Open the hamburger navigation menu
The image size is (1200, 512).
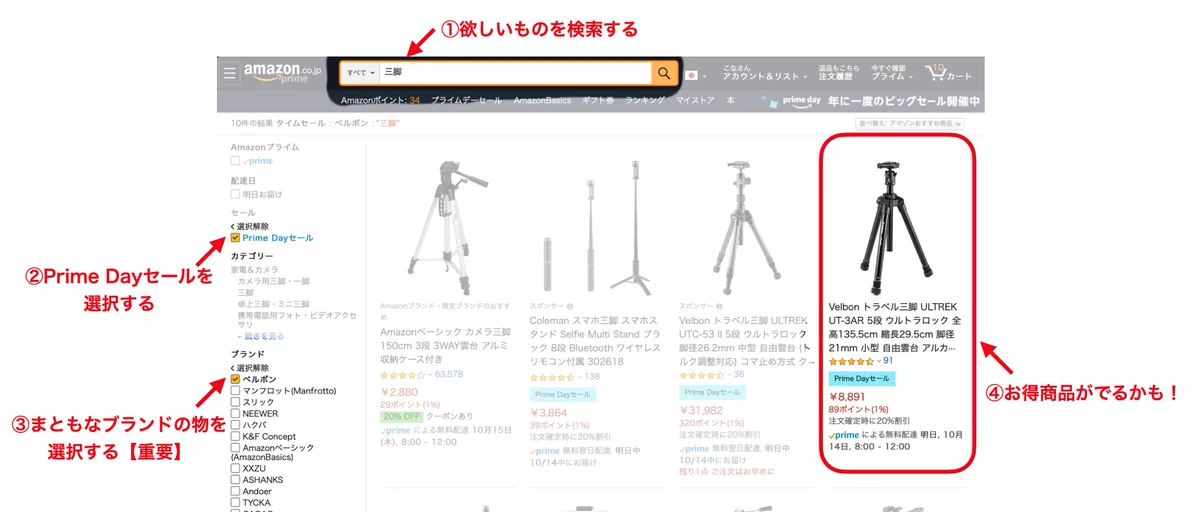tap(229, 73)
